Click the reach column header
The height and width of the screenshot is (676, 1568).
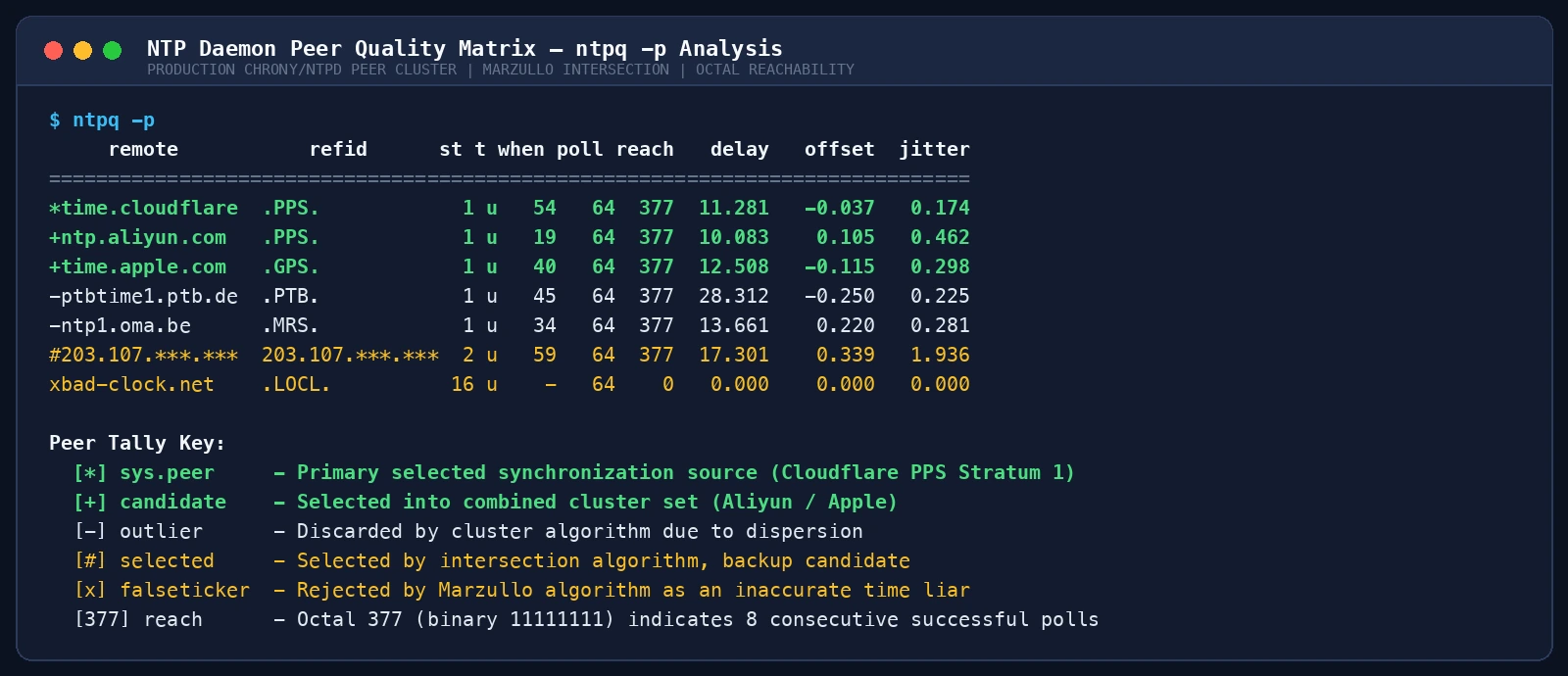tap(645, 149)
